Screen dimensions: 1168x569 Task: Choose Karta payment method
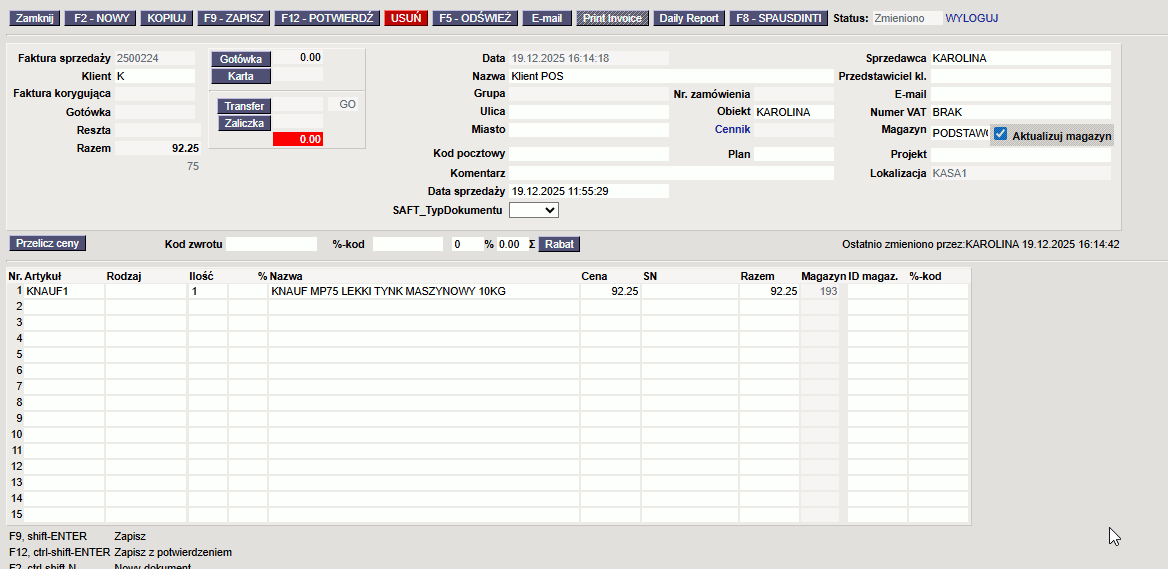[240, 76]
